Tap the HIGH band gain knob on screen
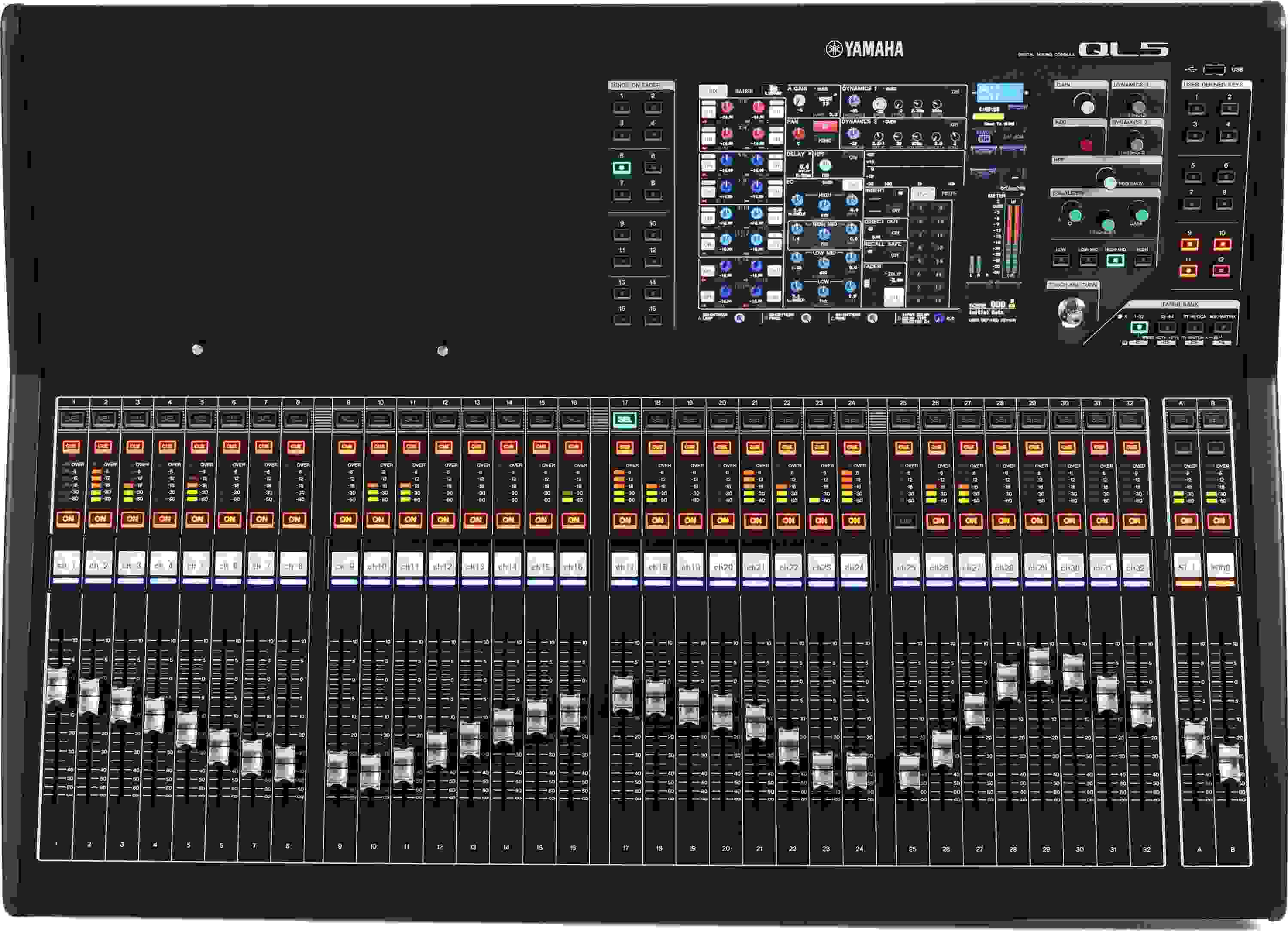Viewport: 1288px width, 932px height. [x=852, y=201]
